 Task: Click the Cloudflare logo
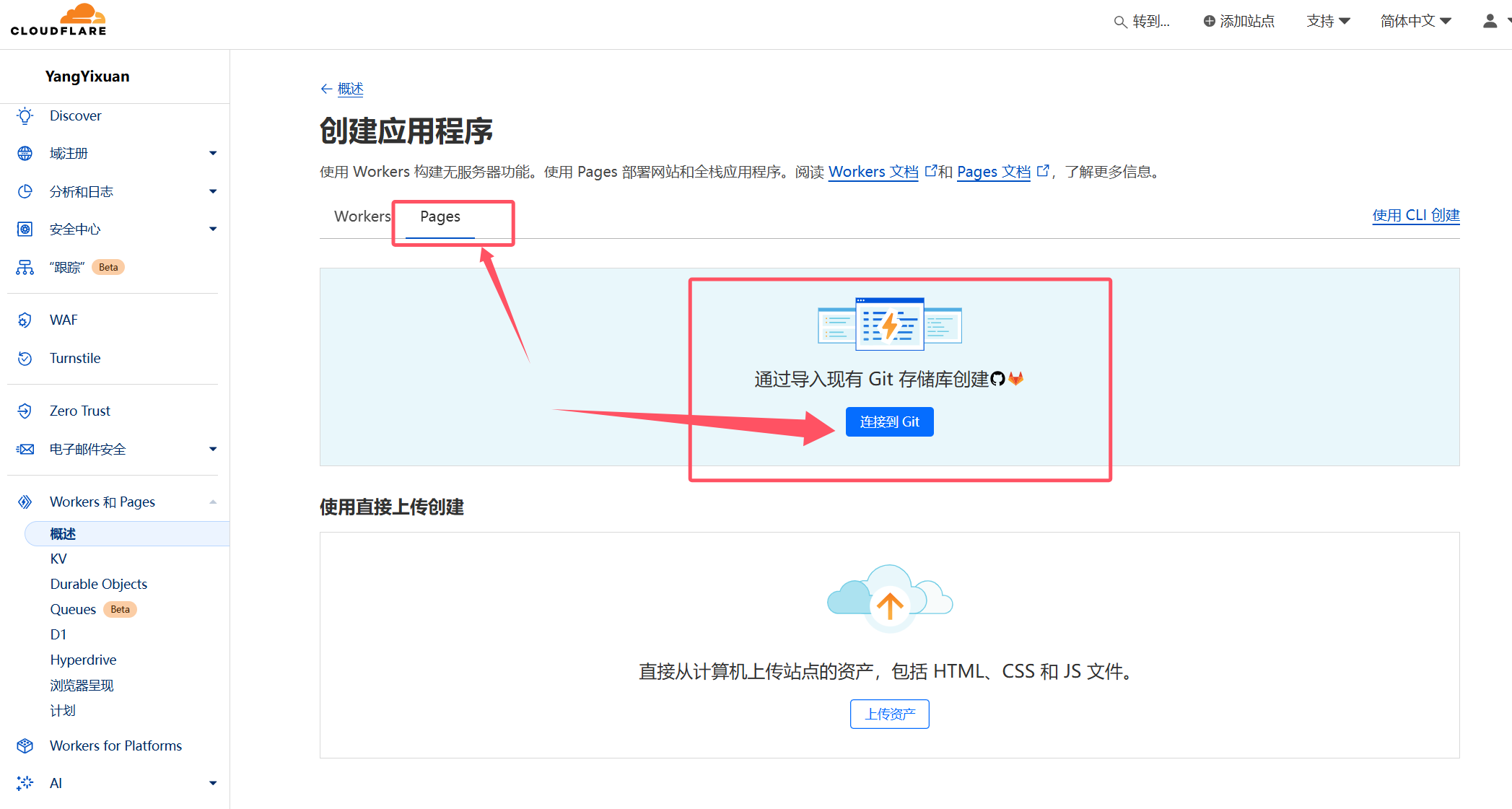(x=58, y=20)
